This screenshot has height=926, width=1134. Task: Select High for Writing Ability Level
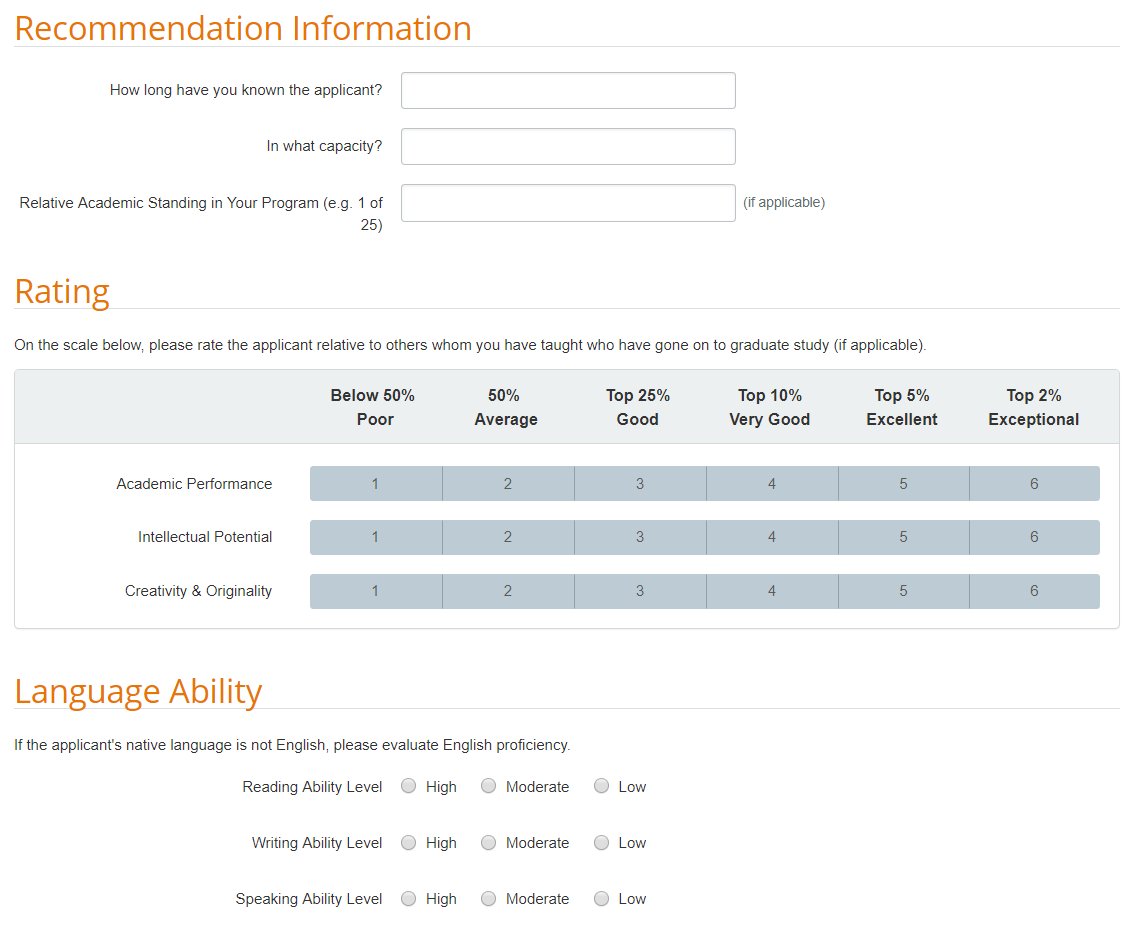409,842
